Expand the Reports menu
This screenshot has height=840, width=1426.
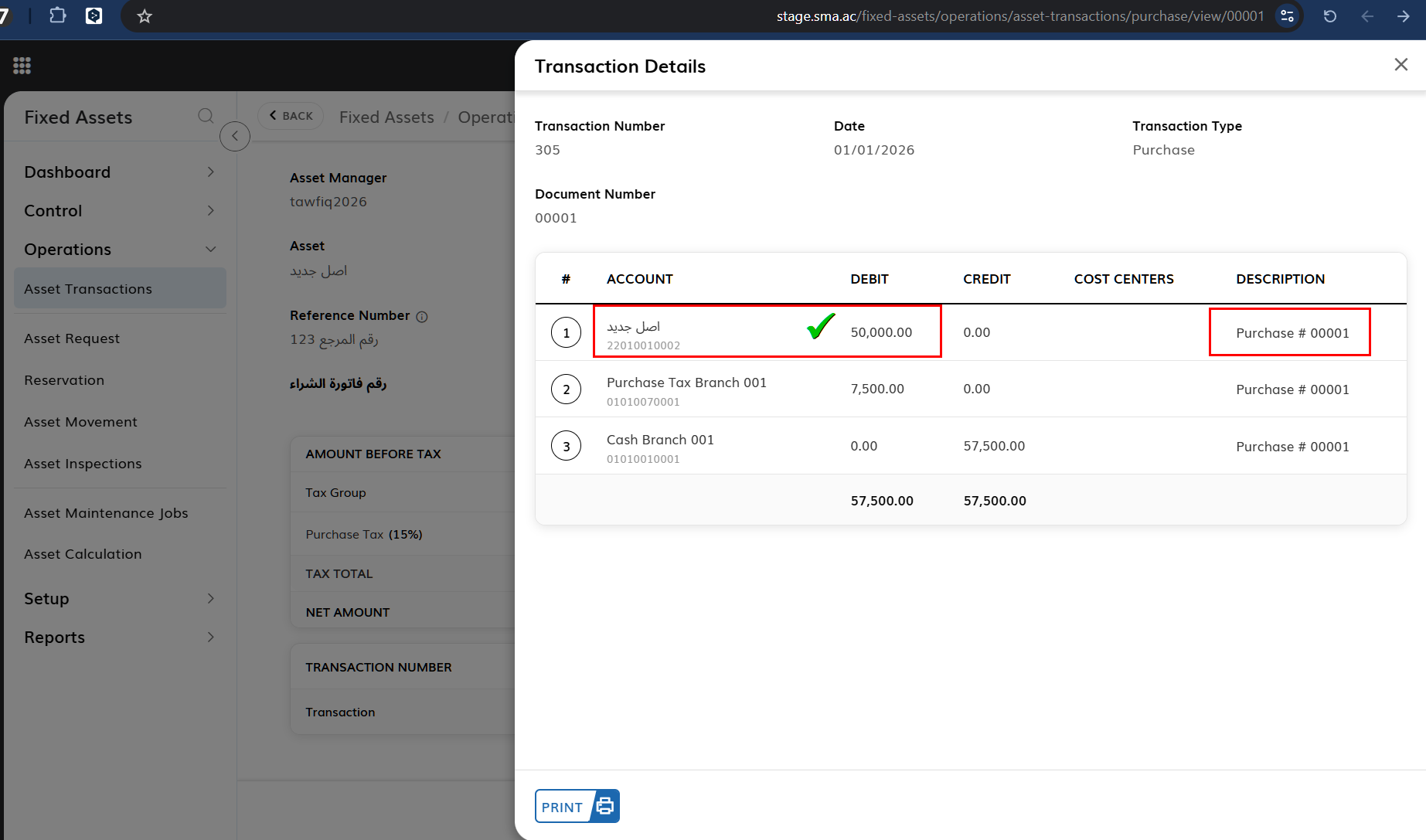(120, 637)
